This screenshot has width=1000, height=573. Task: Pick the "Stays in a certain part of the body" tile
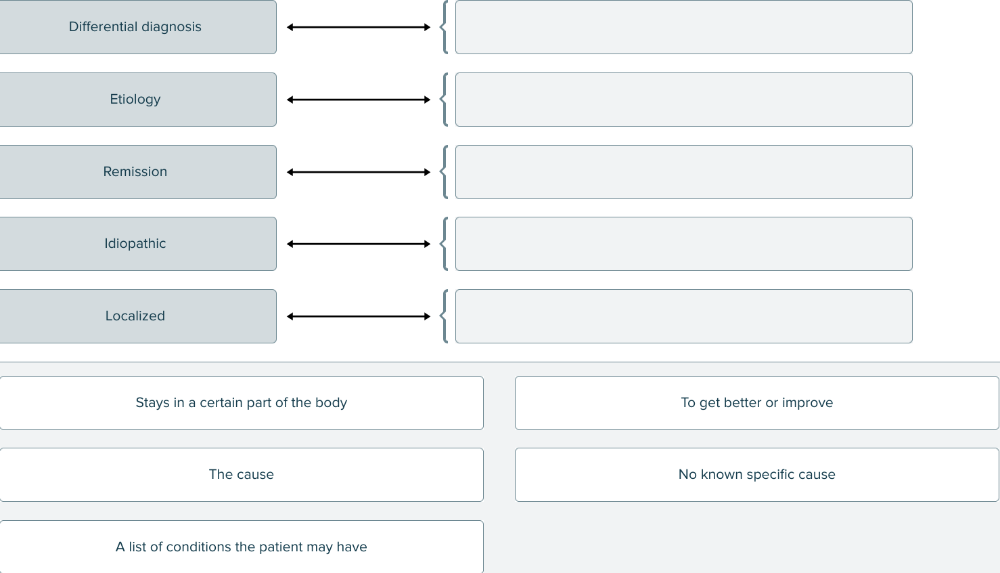click(241, 403)
